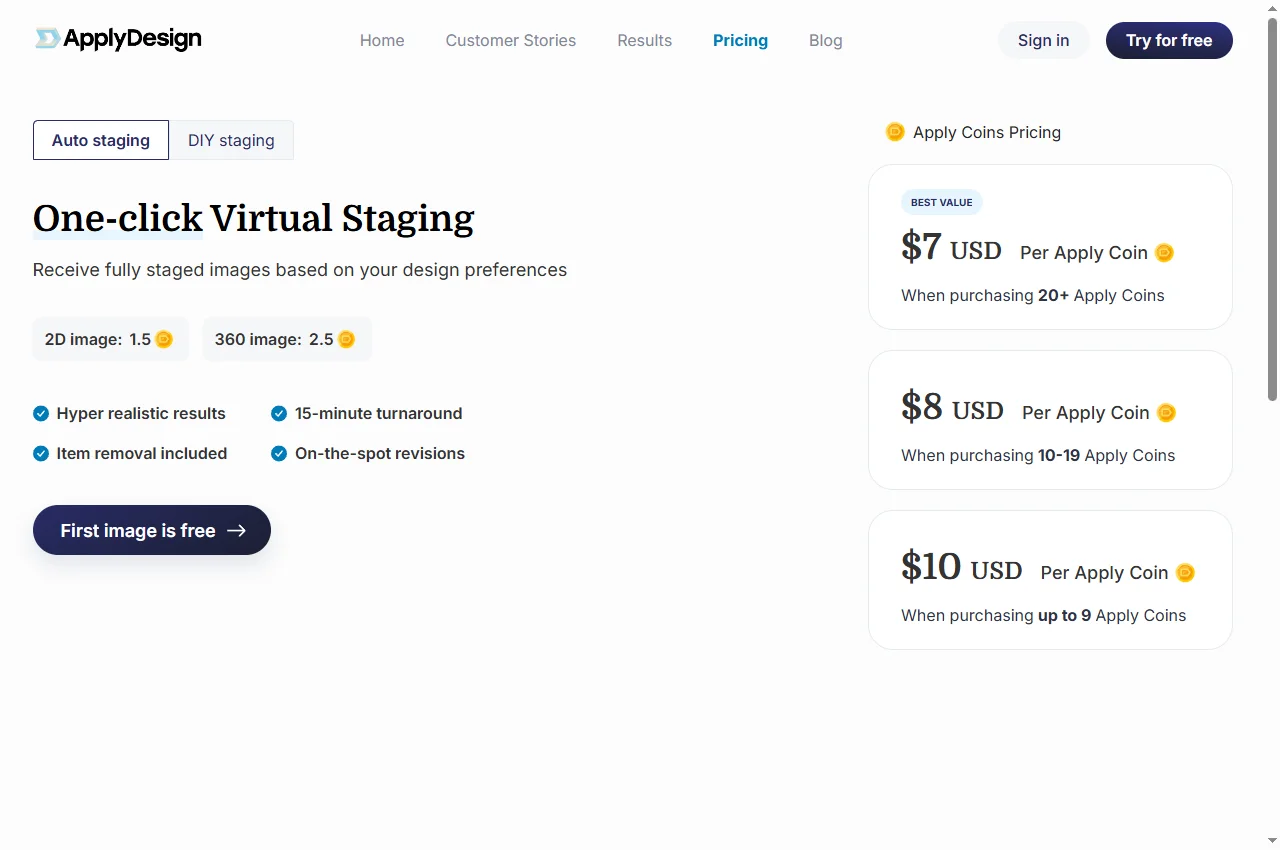This screenshot has width=1280, height=850.
Task: Click checkmark icon beside Hyper realistic results
Action: (41, 413)
